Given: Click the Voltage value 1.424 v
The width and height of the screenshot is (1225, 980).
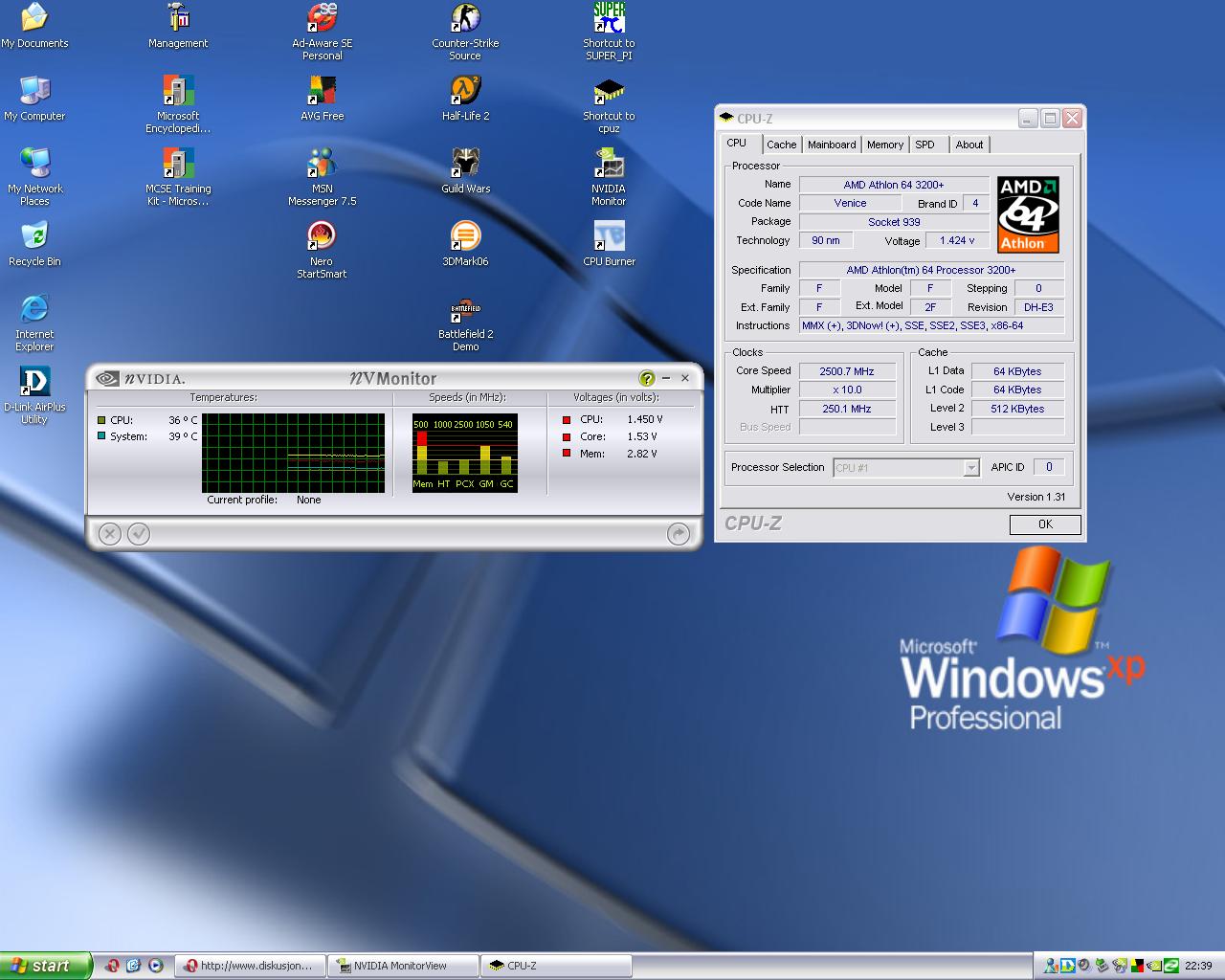Looking at the screenshot, I should click(x=957, y=241).
